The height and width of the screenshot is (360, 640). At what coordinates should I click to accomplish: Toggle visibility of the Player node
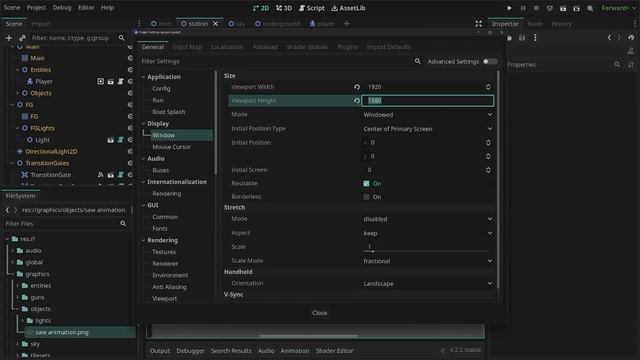130,82
